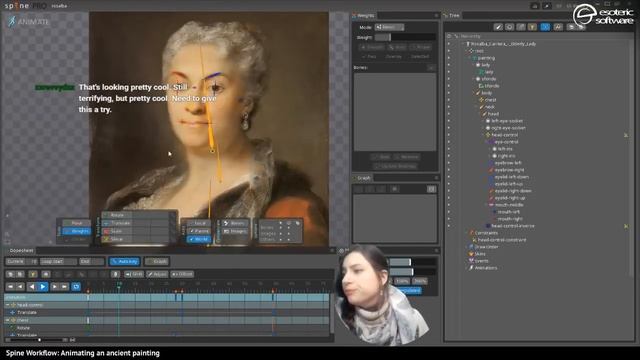Viewport: 640px width, 360px height.
Task: Toggle the Auto Key button
Action: click(x=124, y=261)
